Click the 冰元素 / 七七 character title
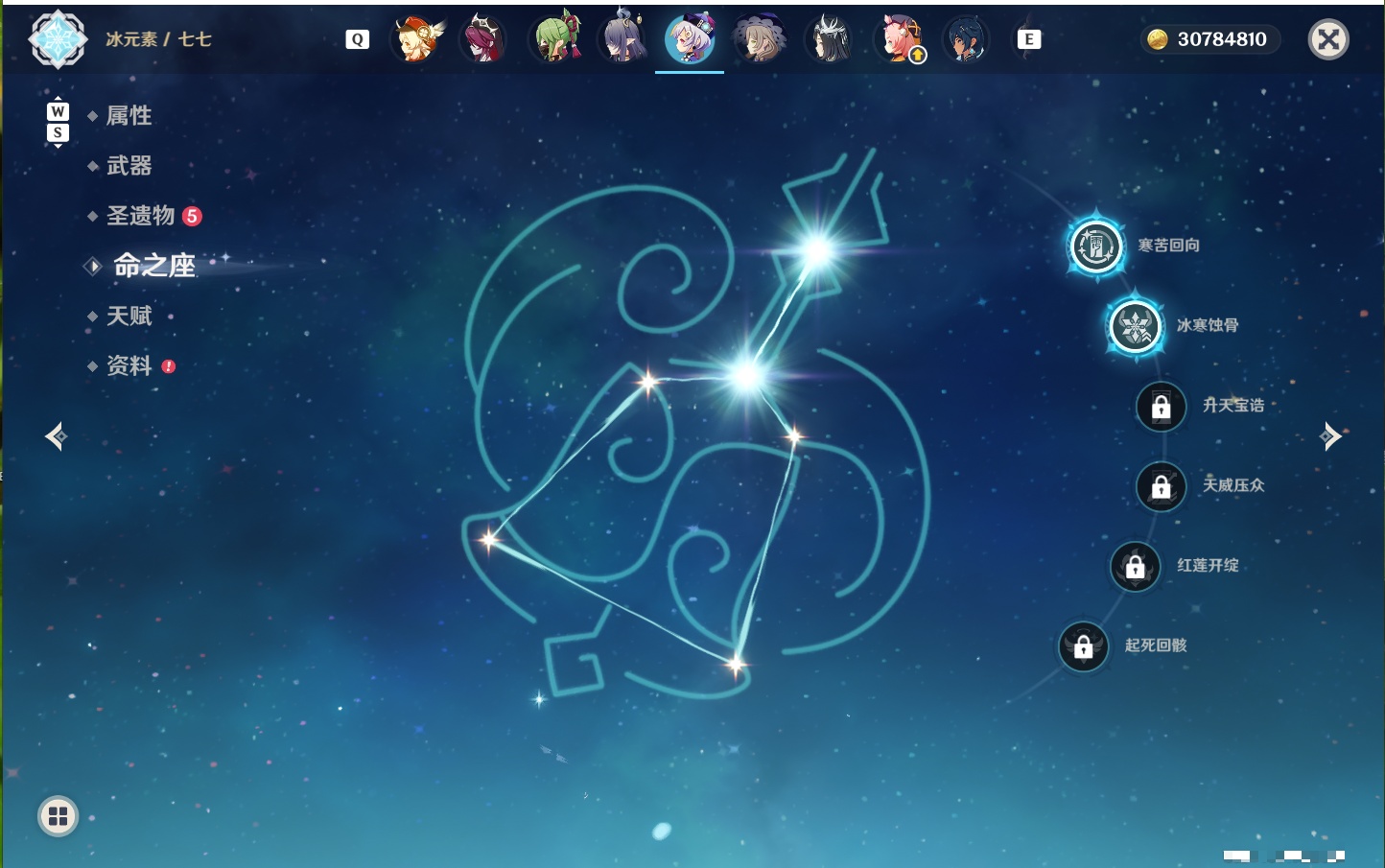 [158, 39]
